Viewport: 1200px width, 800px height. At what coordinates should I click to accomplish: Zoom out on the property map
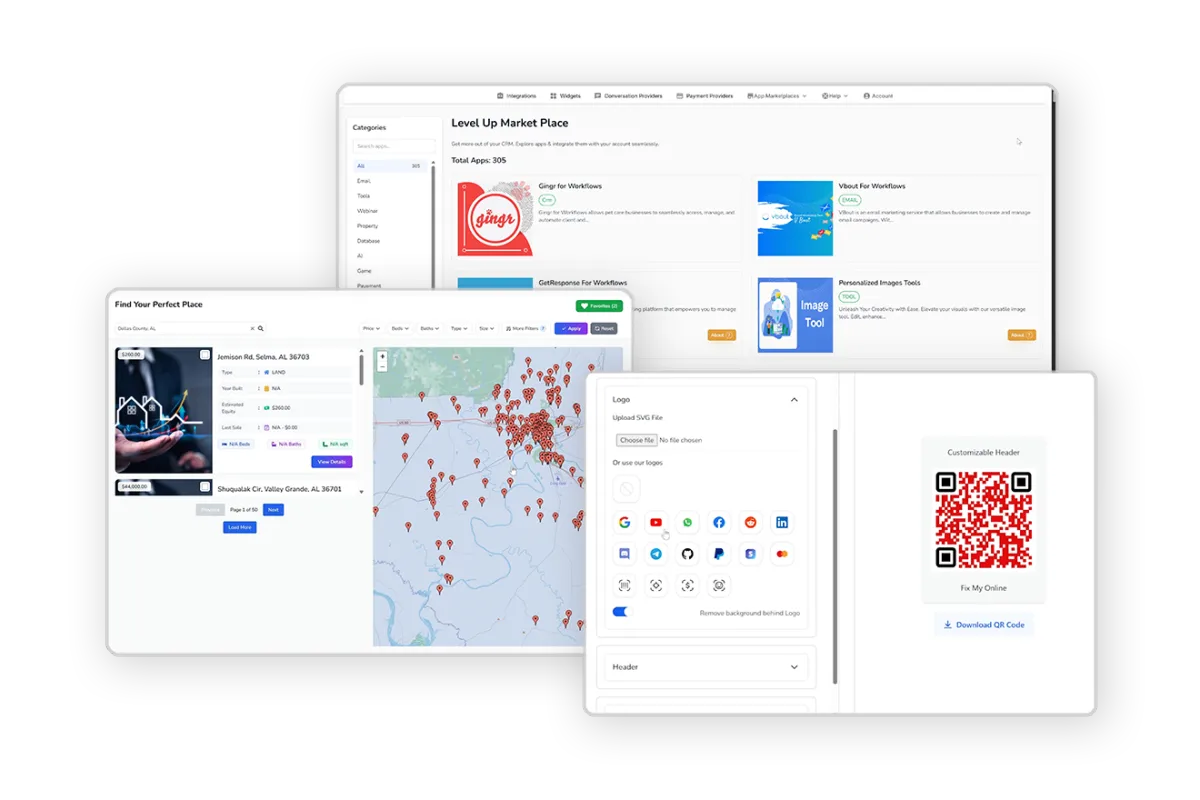382,366
